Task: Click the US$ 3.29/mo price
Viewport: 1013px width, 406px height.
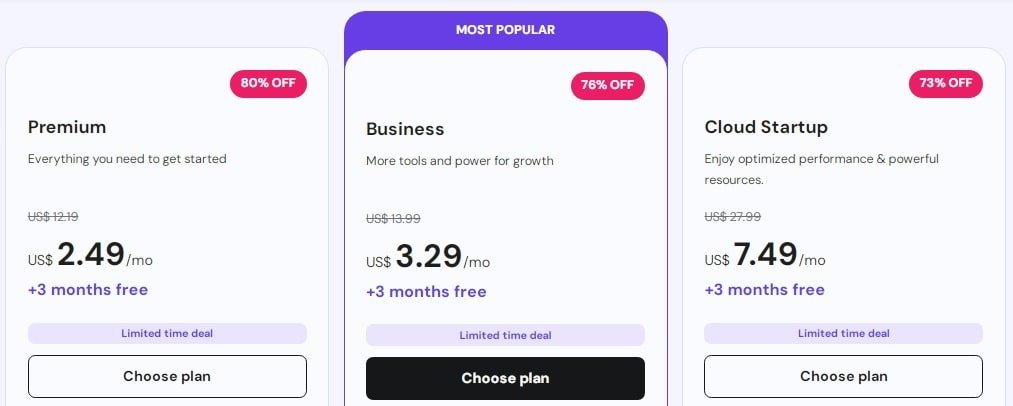Action: click(429, 259)
